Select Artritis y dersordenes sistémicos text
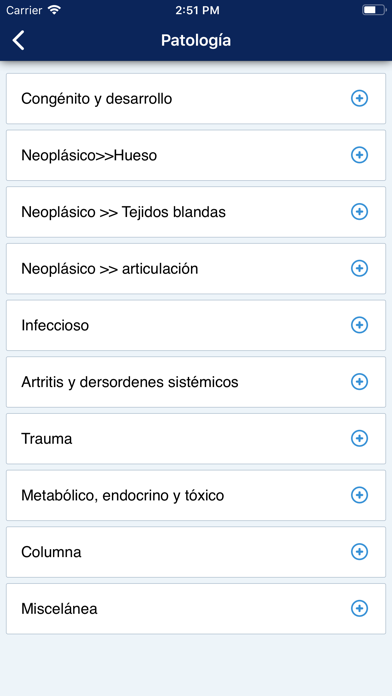Image resolution: width=392 pixels, height=696 pixels. 130,382
